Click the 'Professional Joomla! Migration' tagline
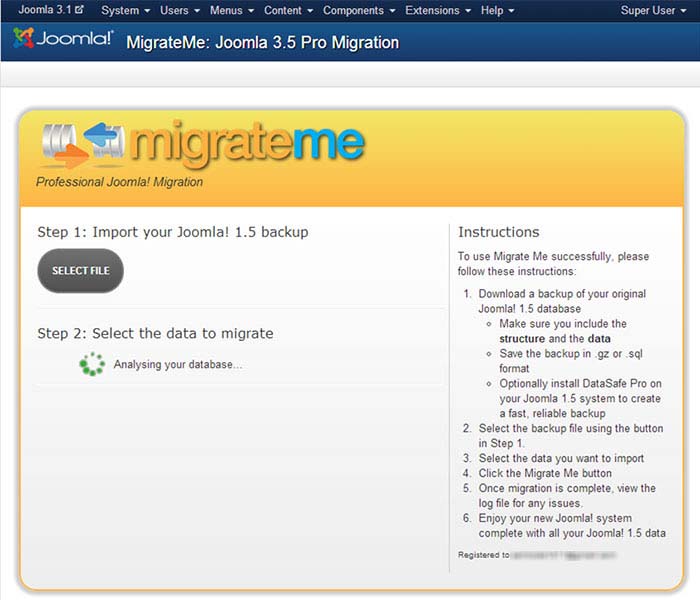The height and width of the screenshot is (600, 700). coord(119,182)
